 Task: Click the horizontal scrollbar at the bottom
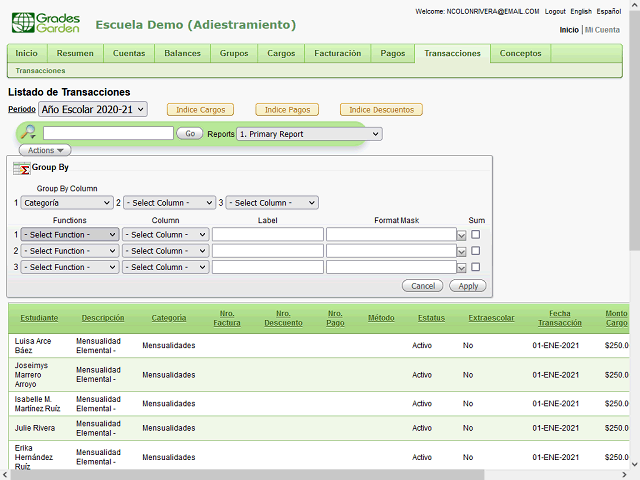pyautogui.click(x=247, y=475)
